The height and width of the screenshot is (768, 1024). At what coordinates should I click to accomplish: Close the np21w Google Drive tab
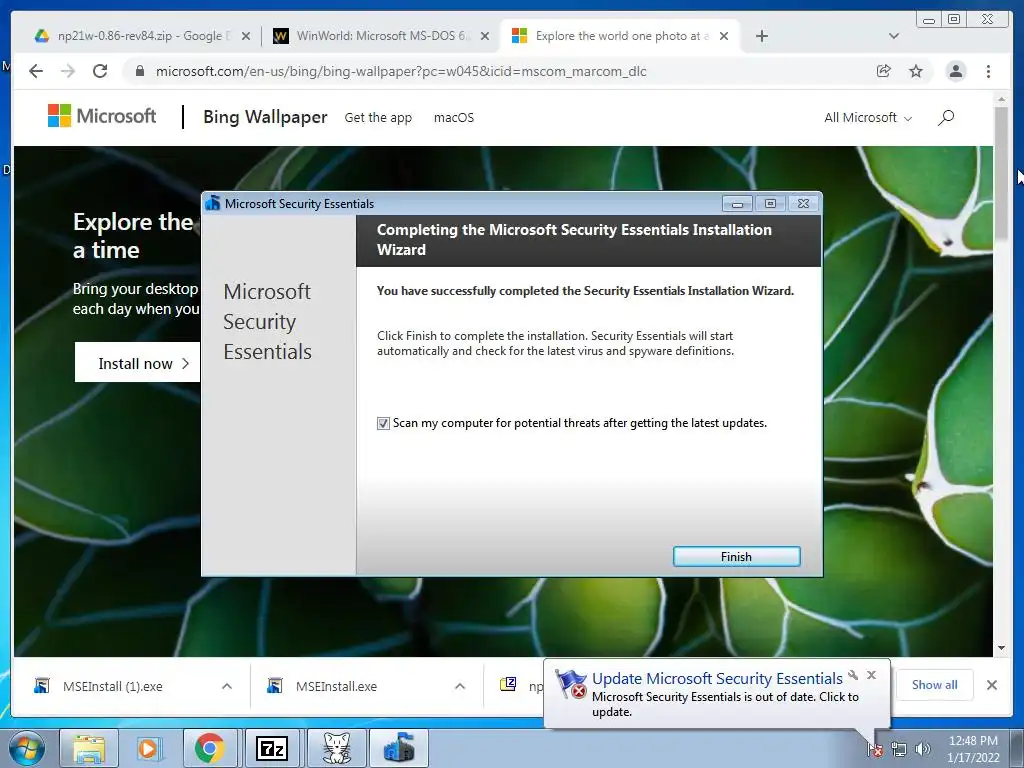coord(246,36)
